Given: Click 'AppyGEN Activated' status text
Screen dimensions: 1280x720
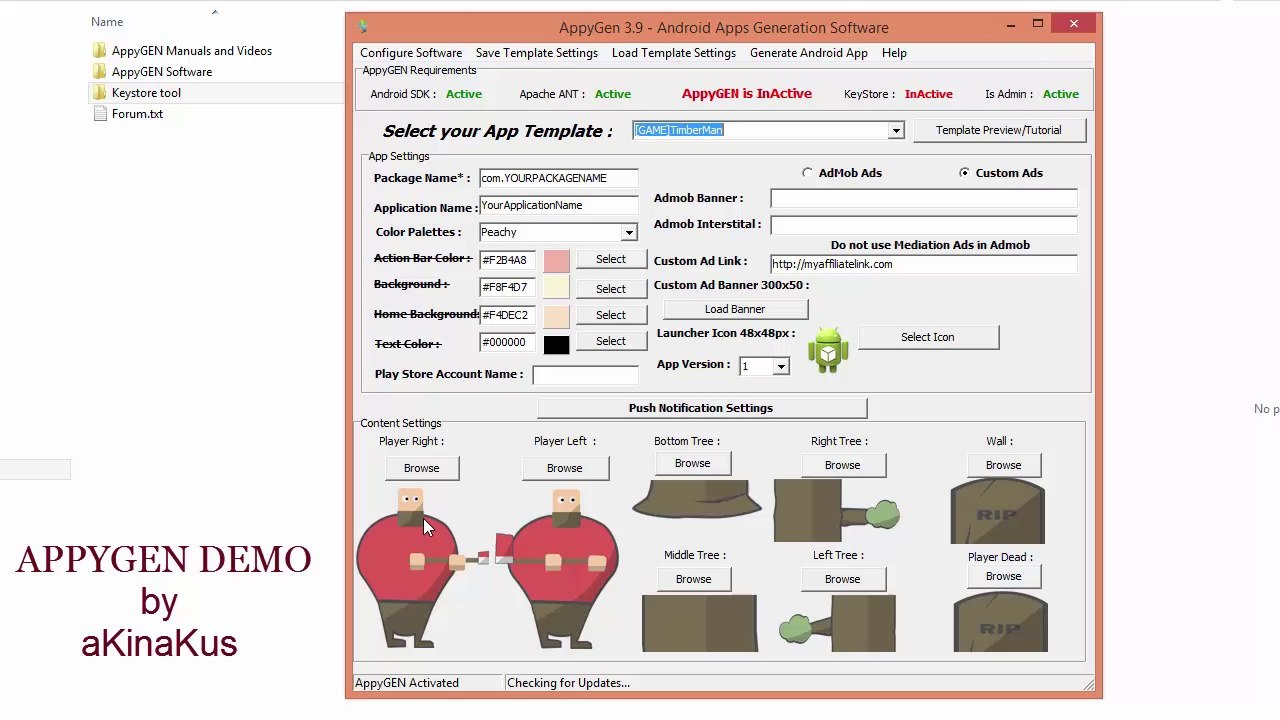Looking at the screenshot, I should (x=407, y=683).
